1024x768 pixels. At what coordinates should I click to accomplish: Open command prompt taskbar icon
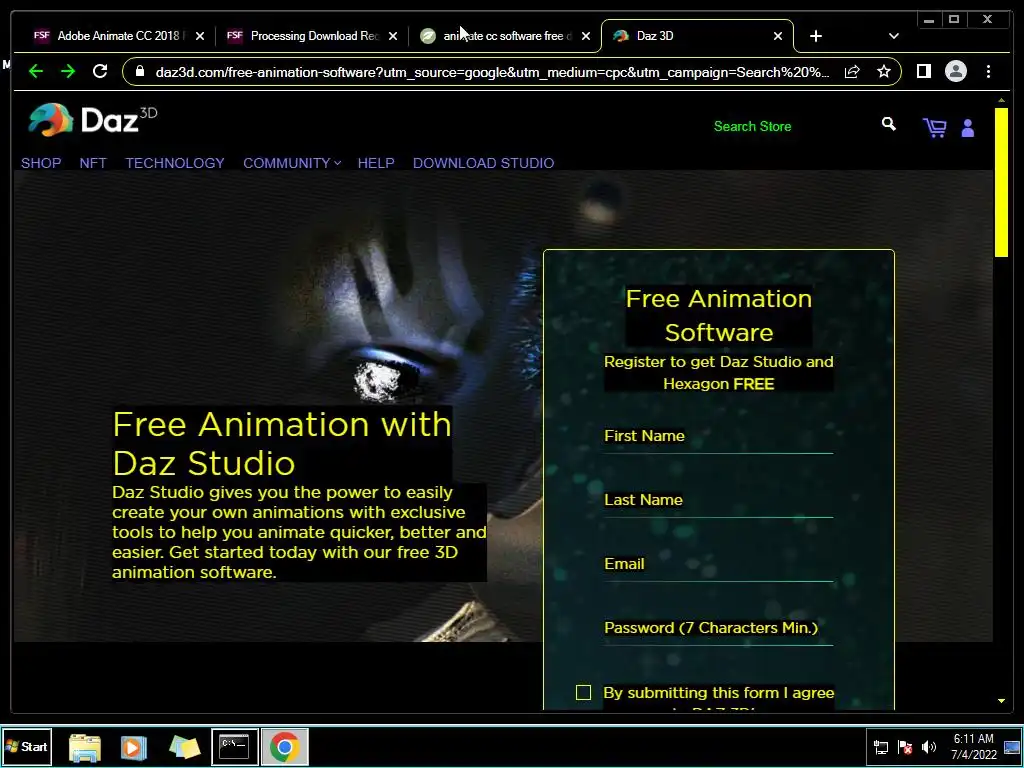(x=234, y=746)
